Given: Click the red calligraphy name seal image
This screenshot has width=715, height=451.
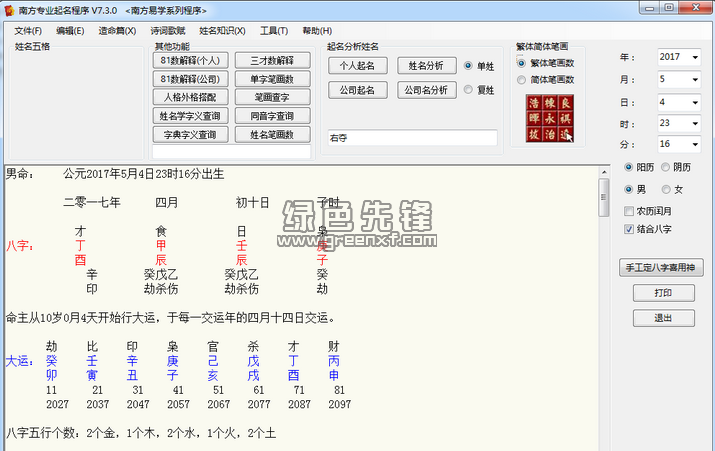Looking at the screenshot, I should tap(549, 119).
